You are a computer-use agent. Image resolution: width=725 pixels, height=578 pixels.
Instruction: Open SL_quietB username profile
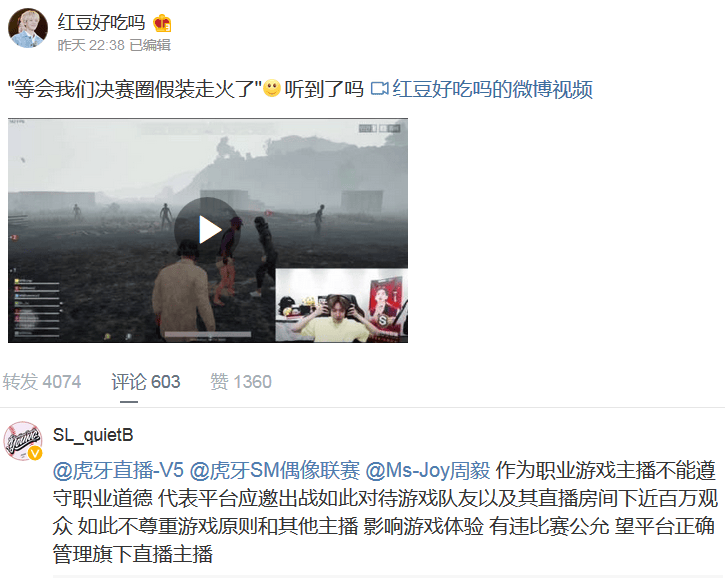pos(93,435)
